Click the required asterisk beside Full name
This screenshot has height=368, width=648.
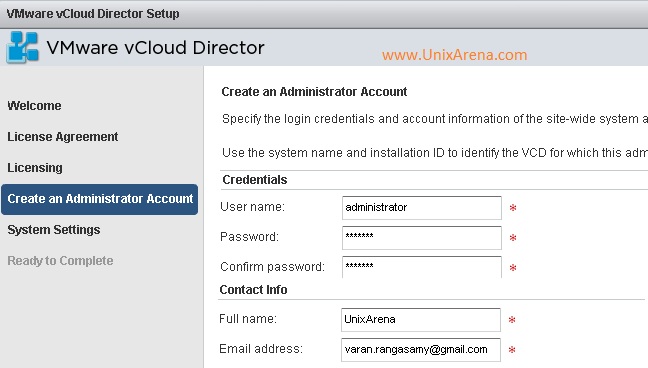512,320
